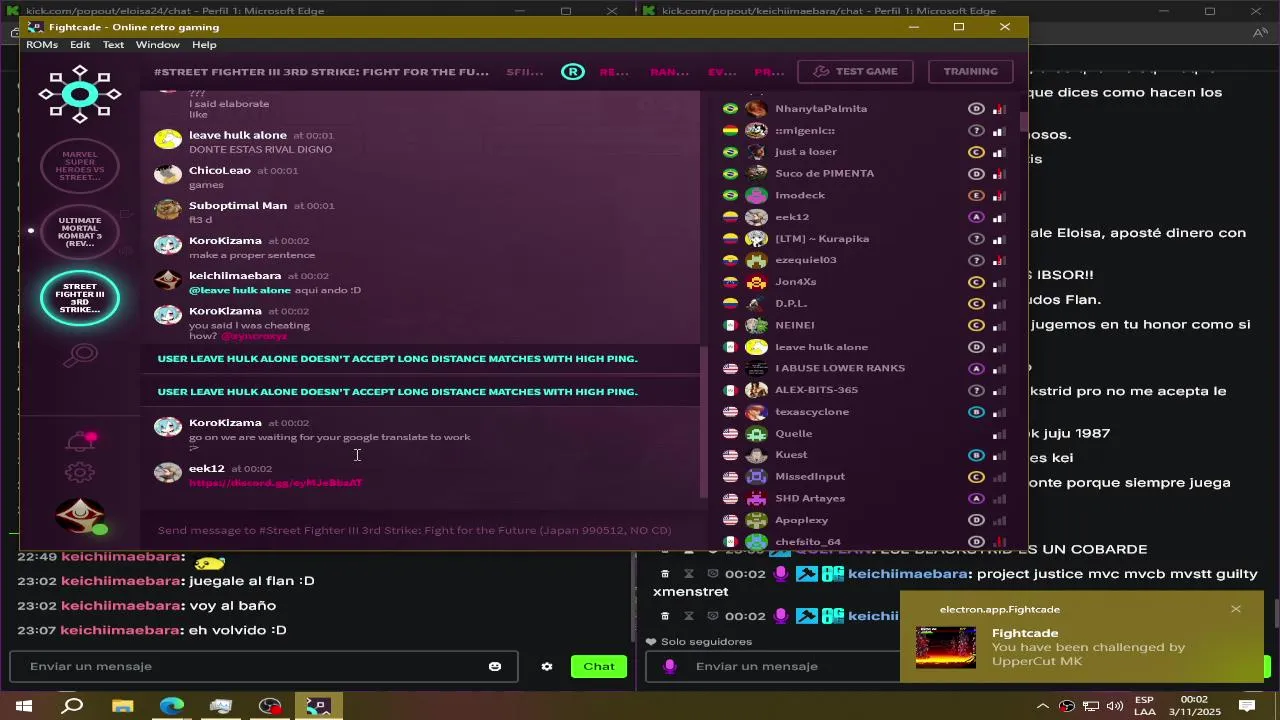The image size is (1280, 720).
Task: Click Imodeck's rank E badge
Action: (x=977, y=195)
